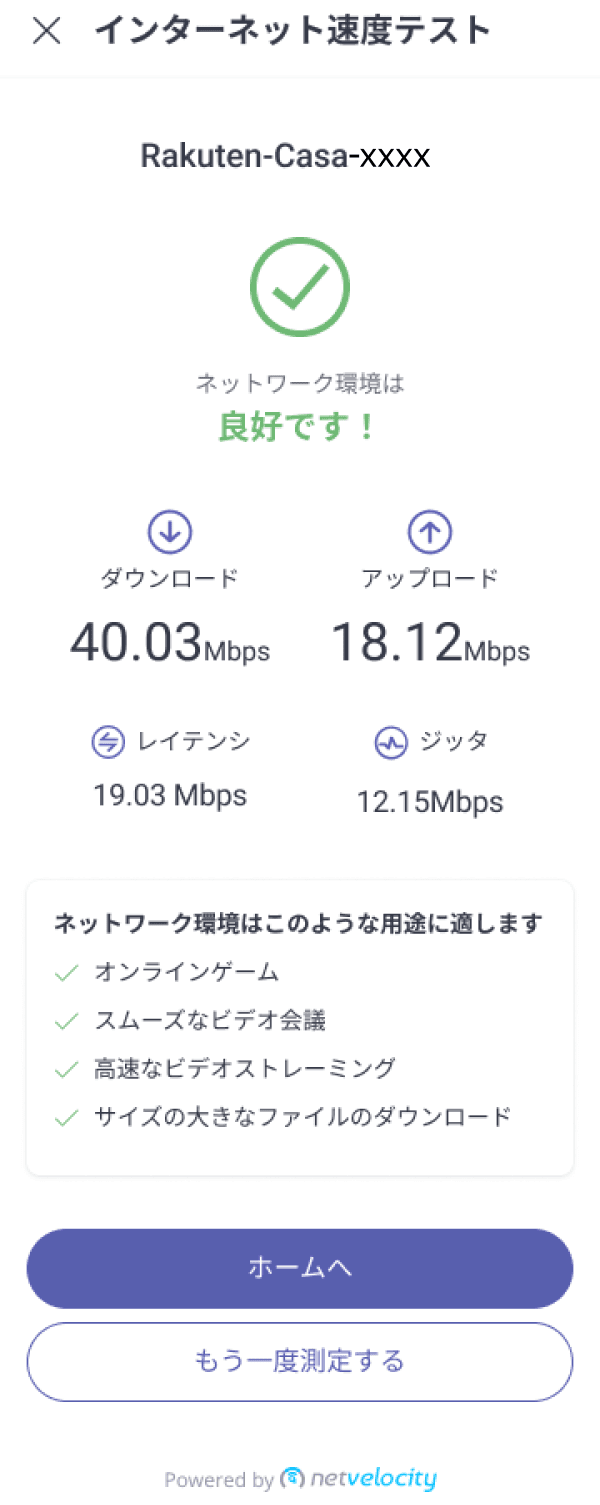Run test again with もう一度測定する
Screen dimensions: 600x1505
click(x=300, y=1362)
